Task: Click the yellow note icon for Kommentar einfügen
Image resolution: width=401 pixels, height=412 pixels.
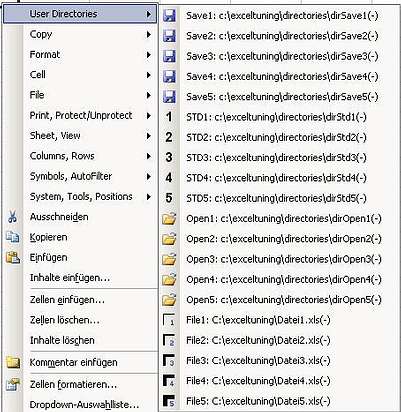Action: (x=13, y=363)
